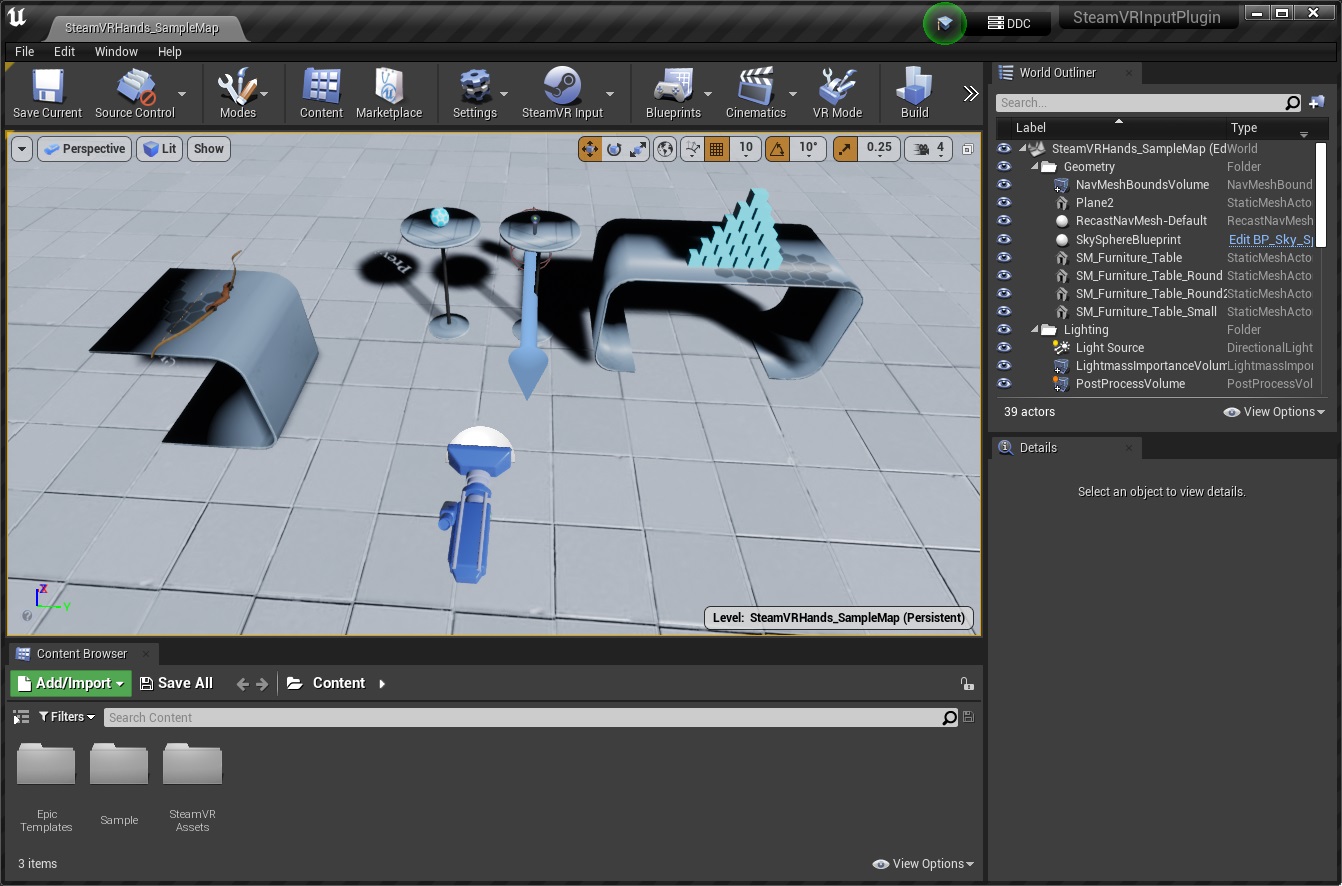Image resolution: width=1342 pixels, height=886 pixels.
Task: Click the Add/Import button
Action: point(71,683)
